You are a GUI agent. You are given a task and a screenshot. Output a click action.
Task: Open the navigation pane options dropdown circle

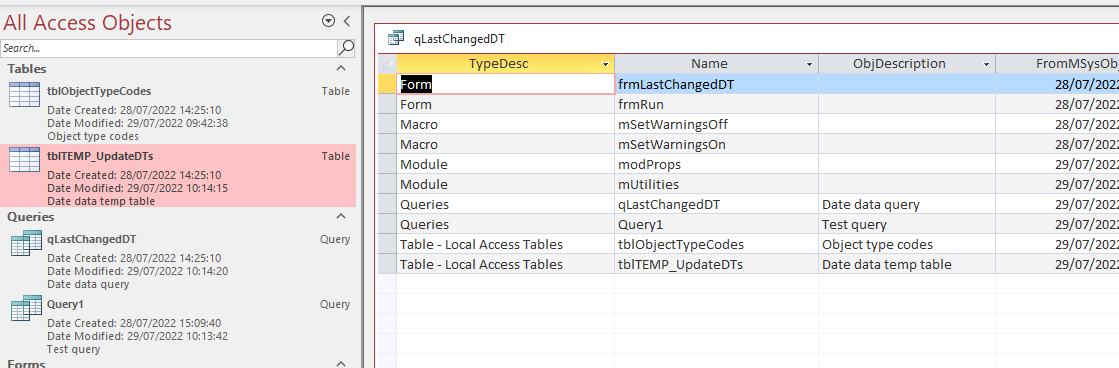(x=328, y=21)
